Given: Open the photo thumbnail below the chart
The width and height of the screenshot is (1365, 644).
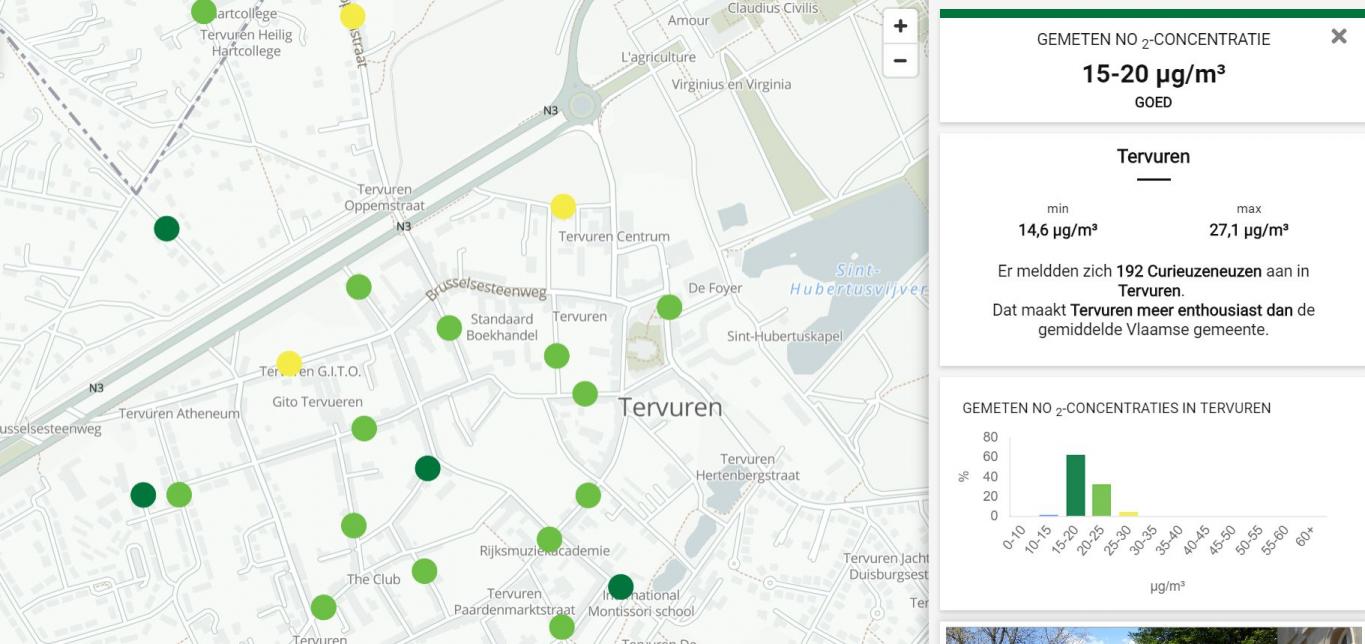Looking at the screenshot, I should pos(1152,635).
